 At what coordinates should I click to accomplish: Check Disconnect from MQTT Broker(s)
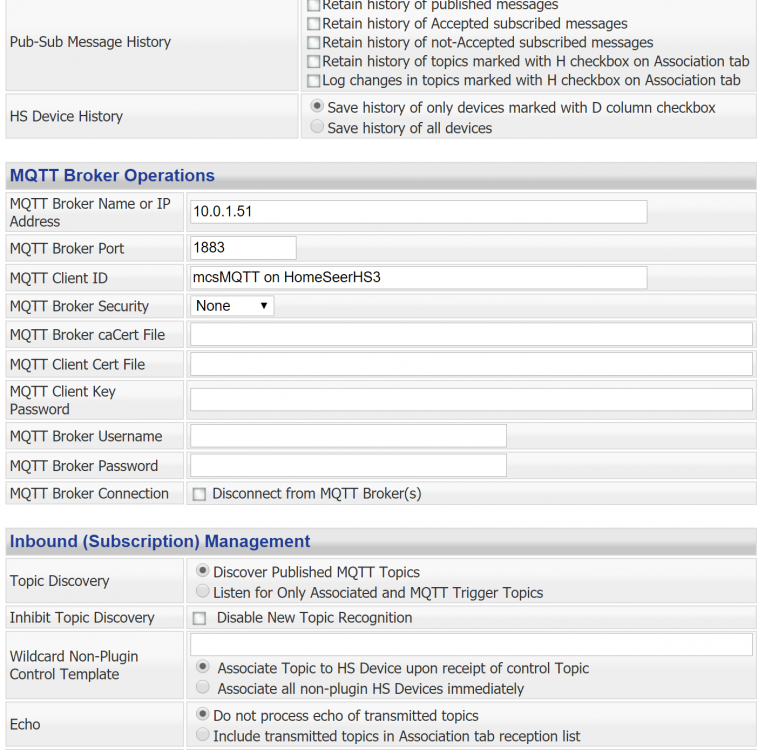(x=200, y=494)
